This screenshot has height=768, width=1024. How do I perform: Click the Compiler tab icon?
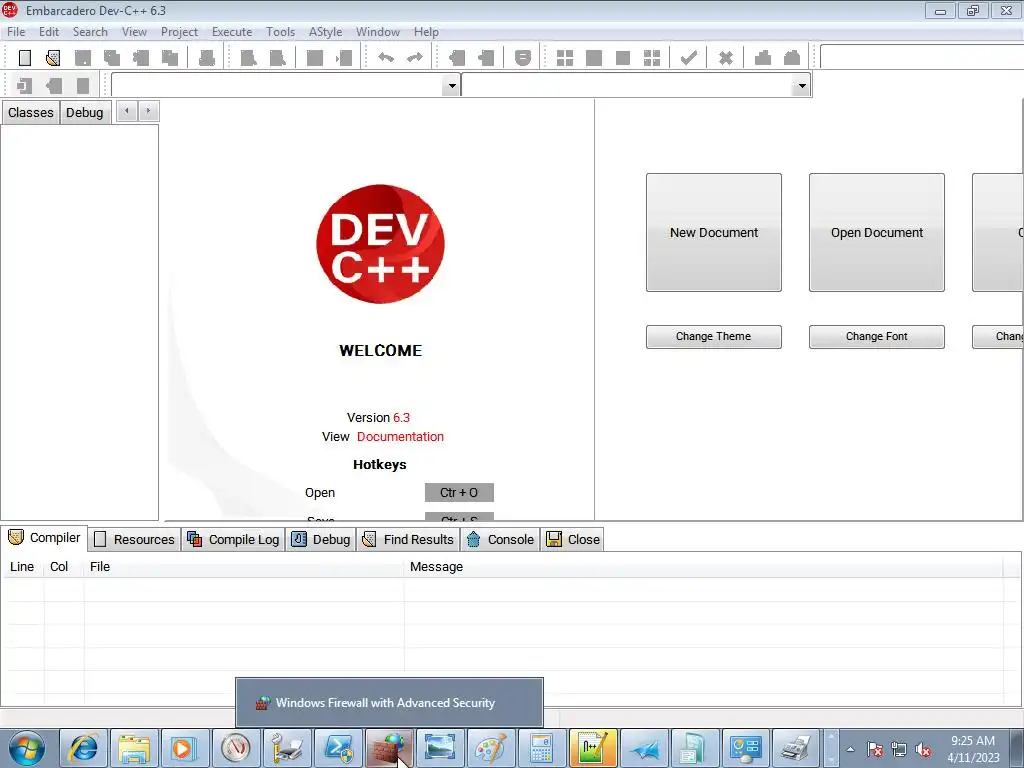[x=16, y=537]
